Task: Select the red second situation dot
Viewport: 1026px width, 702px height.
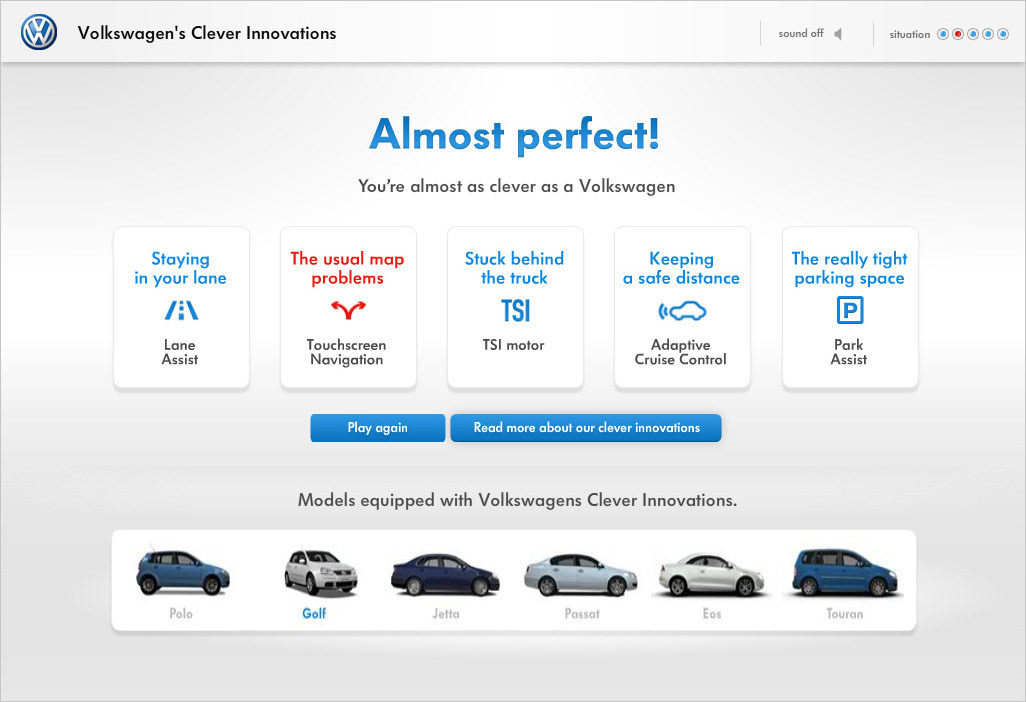Action: (958, 34)
